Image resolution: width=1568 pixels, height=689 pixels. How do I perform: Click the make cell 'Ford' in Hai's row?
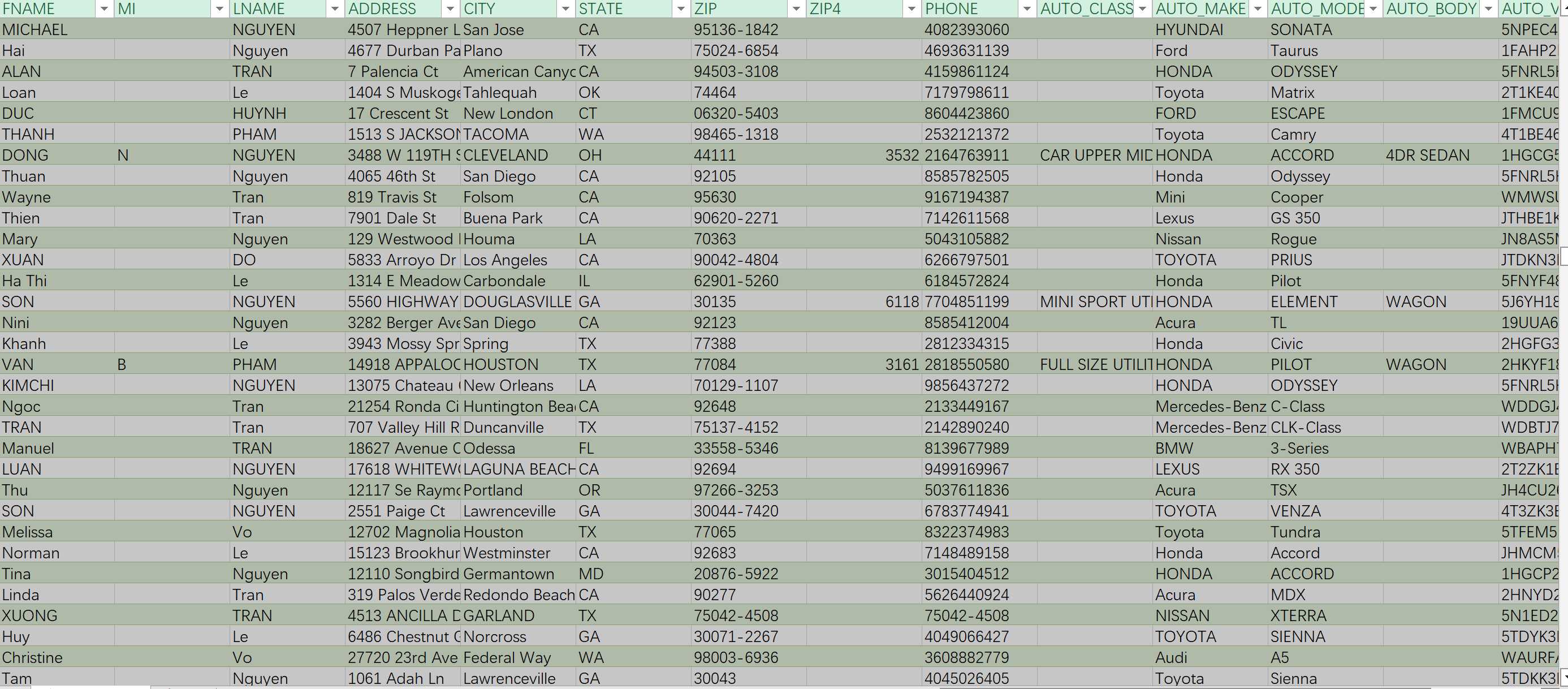(x=1210, y=50)
